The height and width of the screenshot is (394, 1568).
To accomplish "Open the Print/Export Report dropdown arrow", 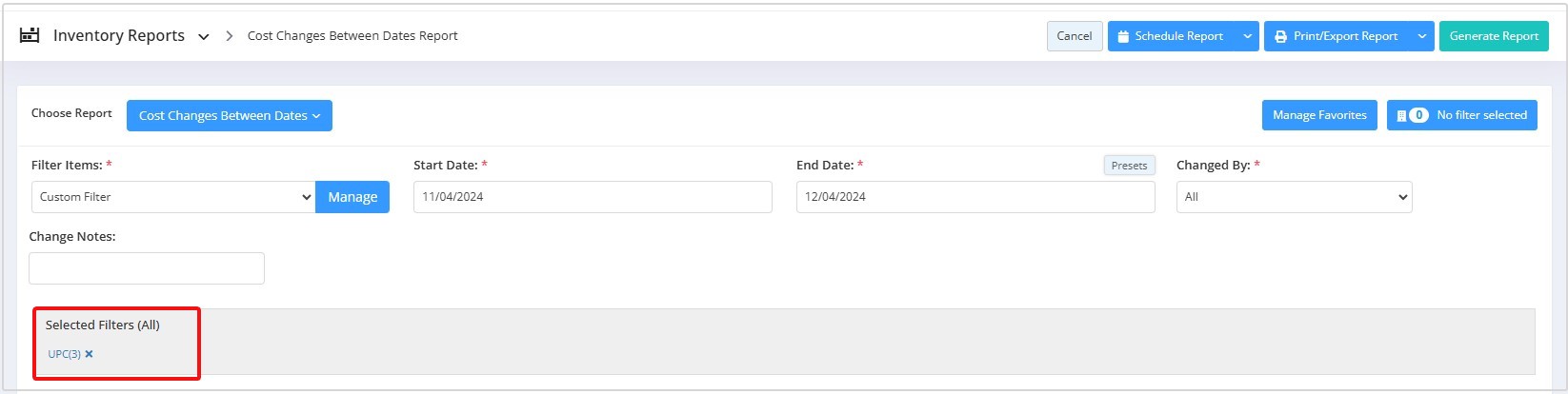I will tap(1422, 36).
